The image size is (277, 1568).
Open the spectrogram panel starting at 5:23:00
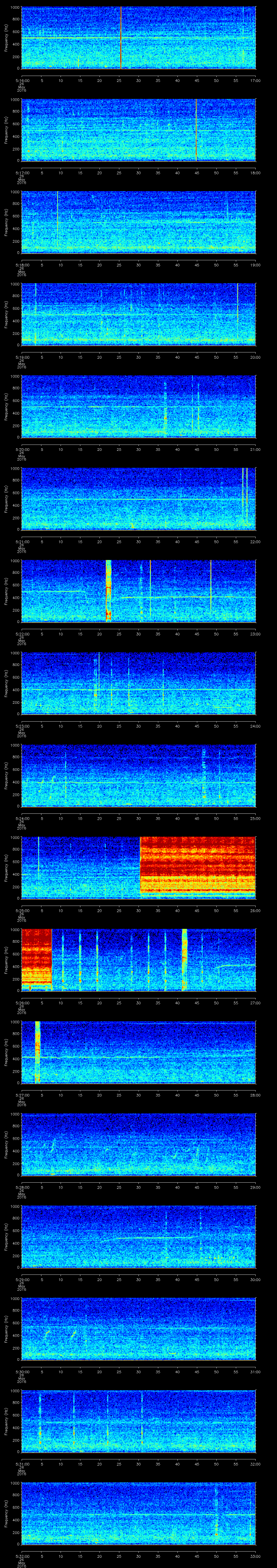coord(139,683)
